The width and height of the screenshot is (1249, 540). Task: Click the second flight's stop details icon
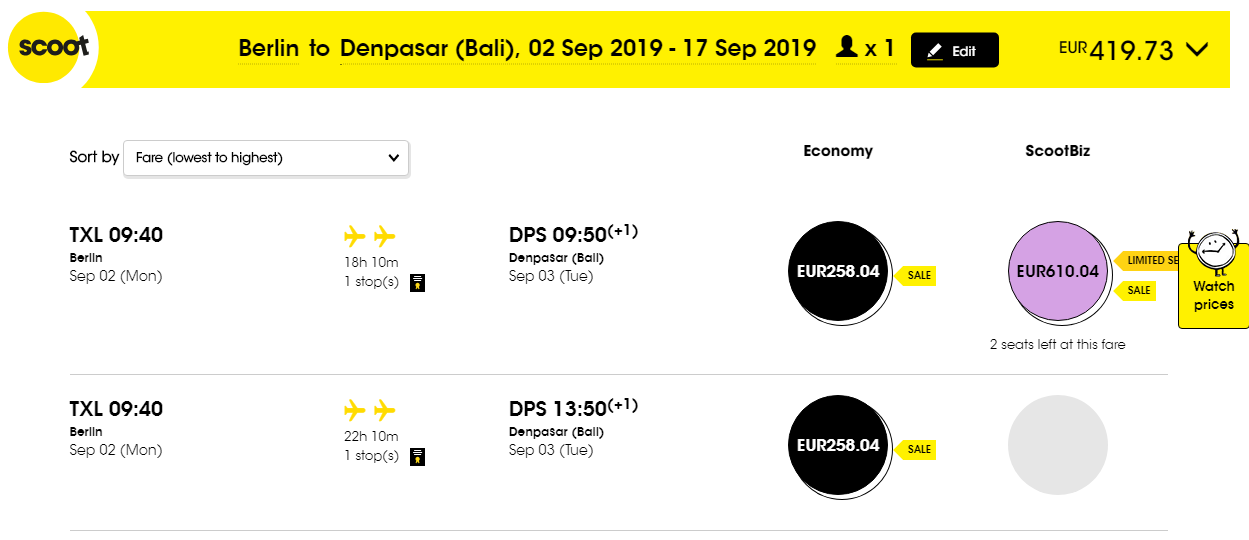(418, 456)
